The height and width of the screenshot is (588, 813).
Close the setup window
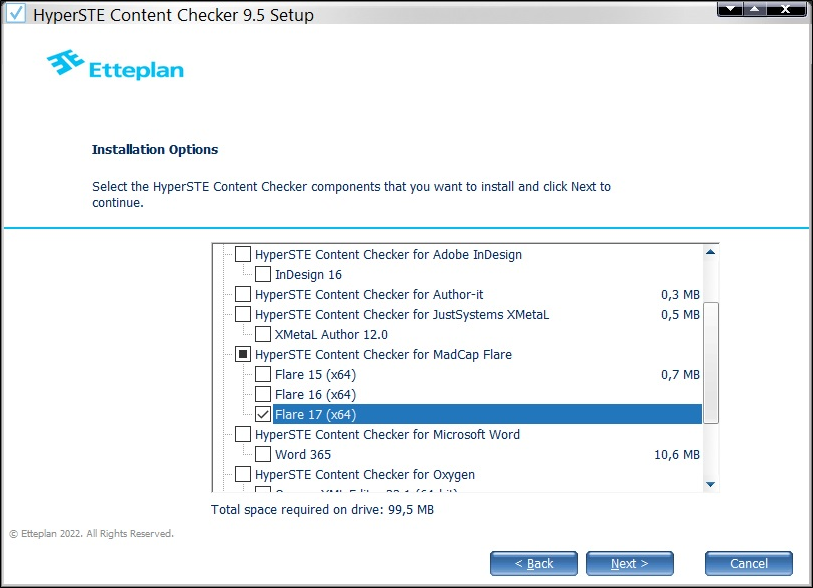pyautogui.click(x=786, y=9)
